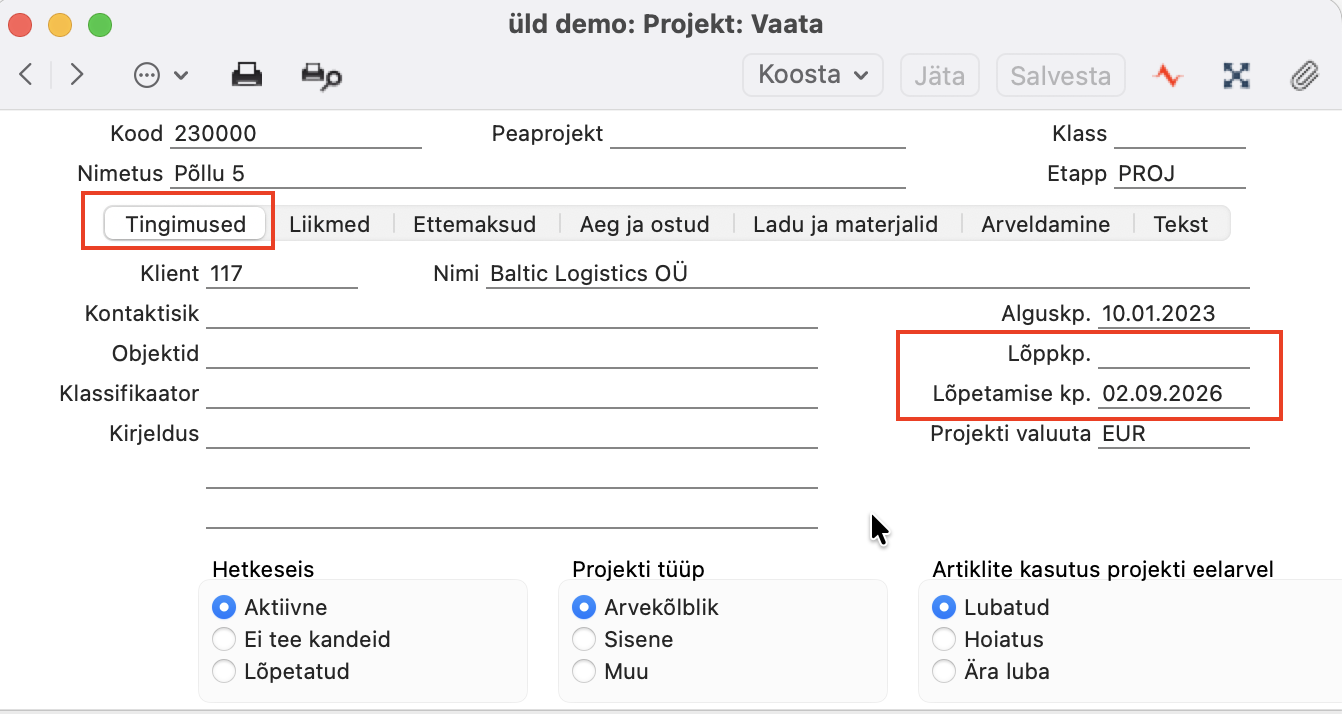
Task: Go to next record with forward arrow
Action: [76, 75]
